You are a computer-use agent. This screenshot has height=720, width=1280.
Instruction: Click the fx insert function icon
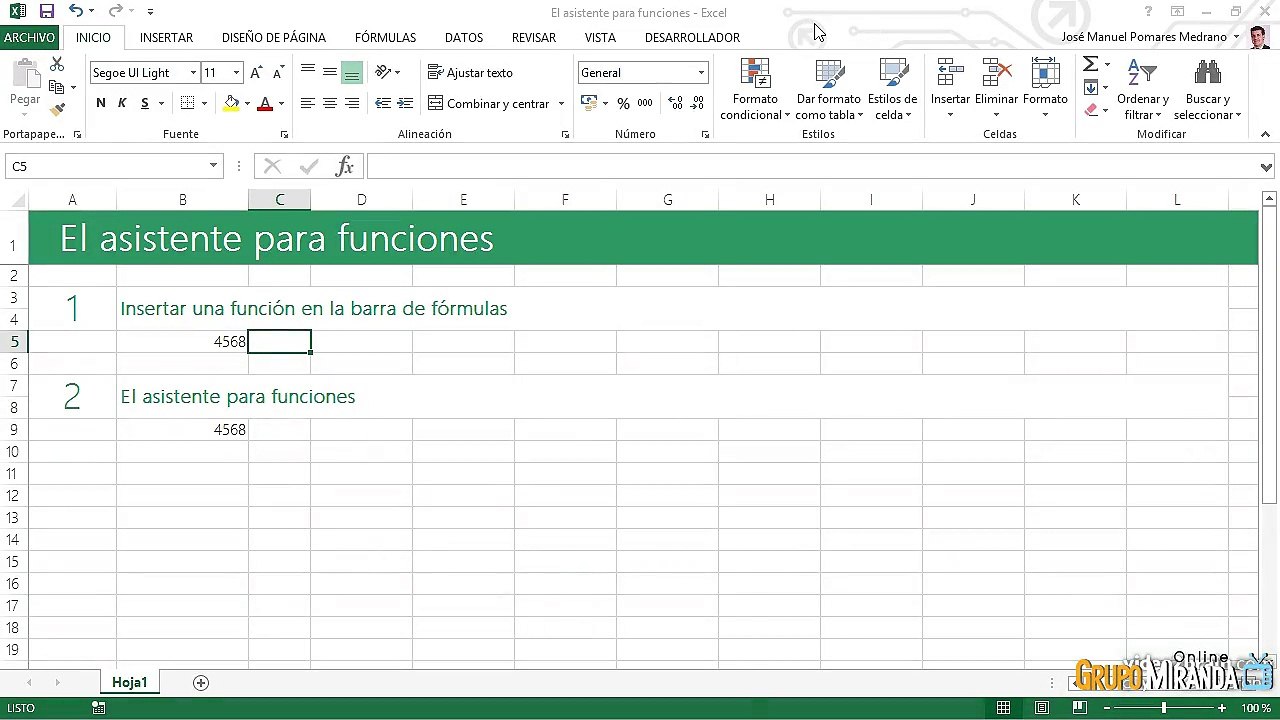(344, 167)
